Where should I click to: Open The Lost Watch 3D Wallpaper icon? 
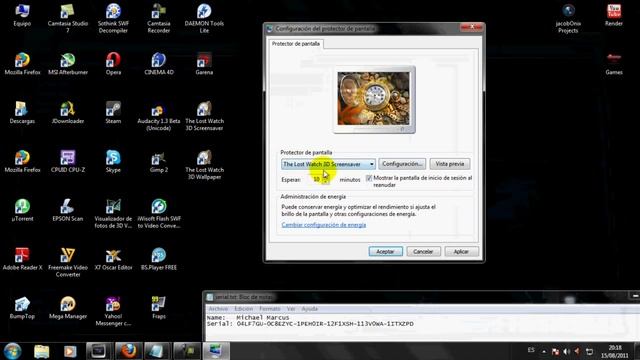point(204,165)
